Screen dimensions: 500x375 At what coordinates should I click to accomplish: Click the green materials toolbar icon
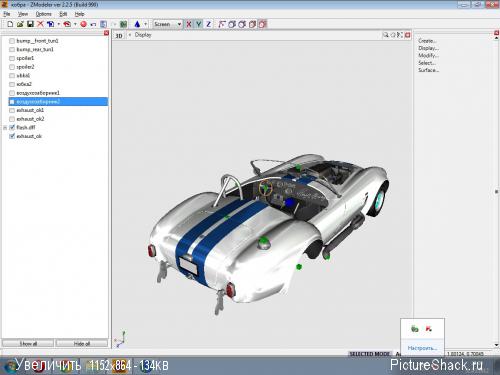[x=124, y=24]
